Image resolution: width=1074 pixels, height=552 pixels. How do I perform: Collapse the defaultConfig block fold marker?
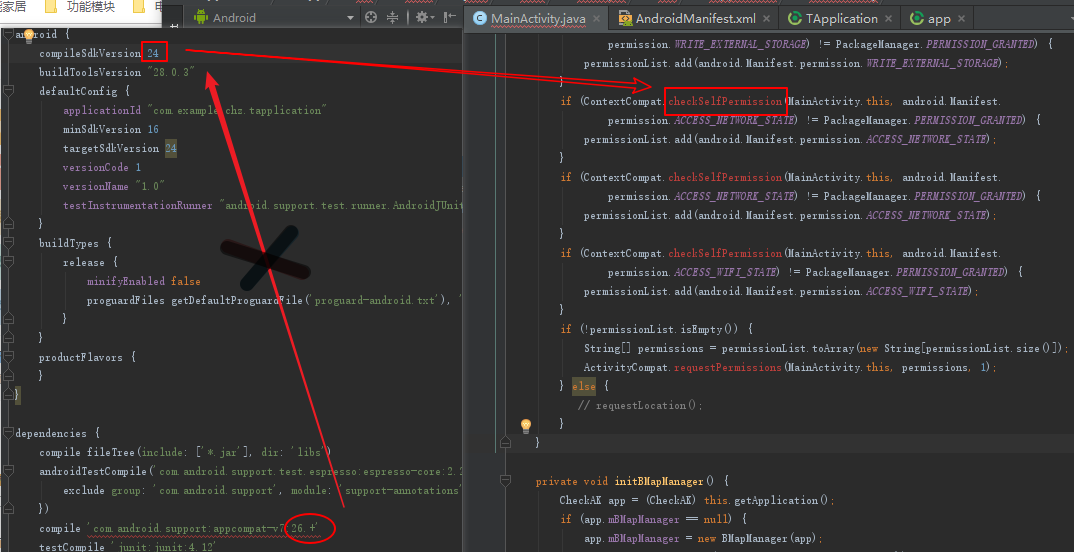(x=8, y=91)
